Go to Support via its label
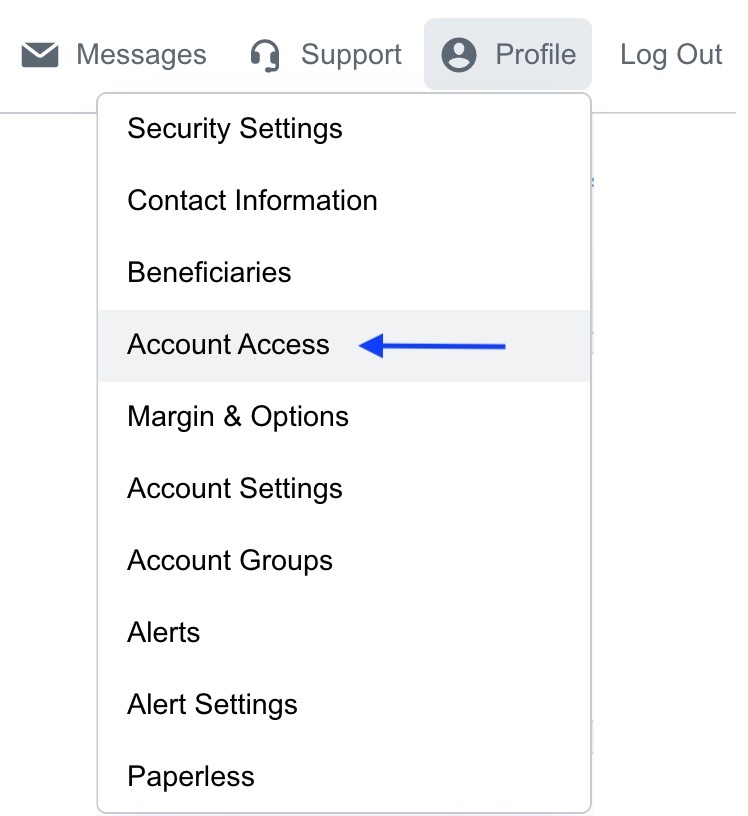This screenshot has height=816, width=748. (351, 54)
